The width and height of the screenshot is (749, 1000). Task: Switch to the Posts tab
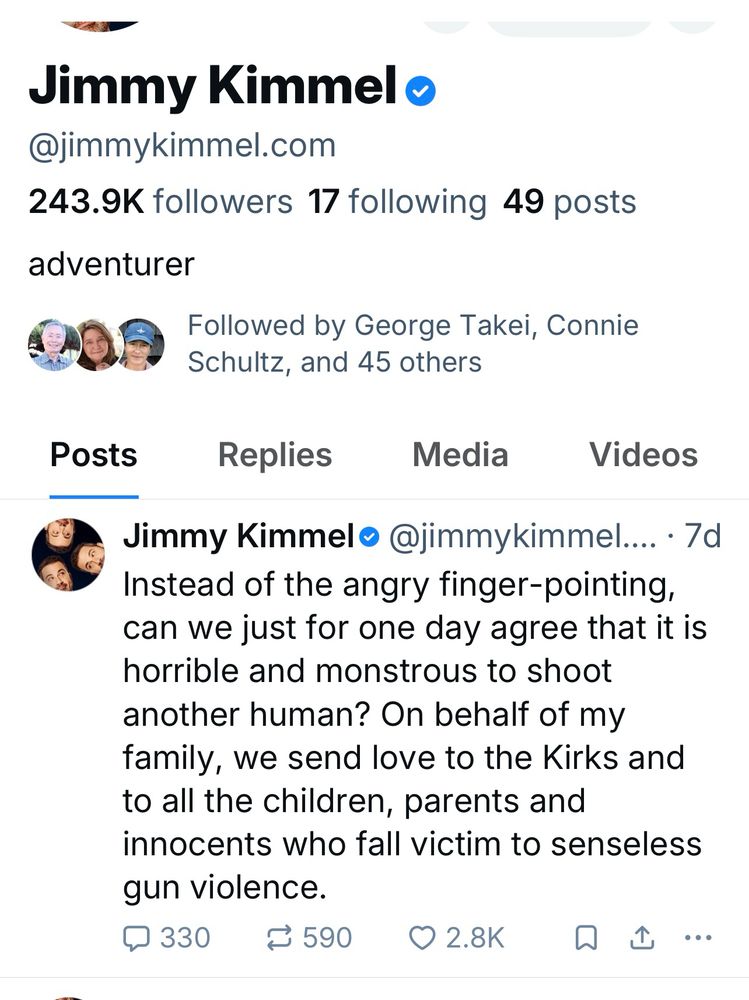pos(94,455)
